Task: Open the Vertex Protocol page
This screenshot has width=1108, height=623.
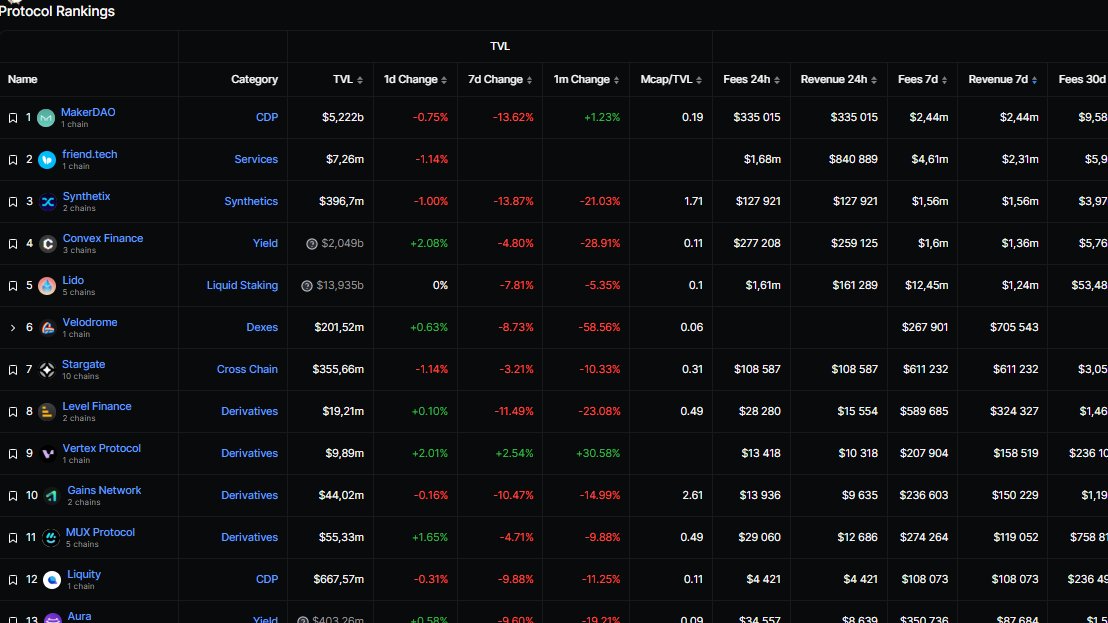Action: click(101, 449)
